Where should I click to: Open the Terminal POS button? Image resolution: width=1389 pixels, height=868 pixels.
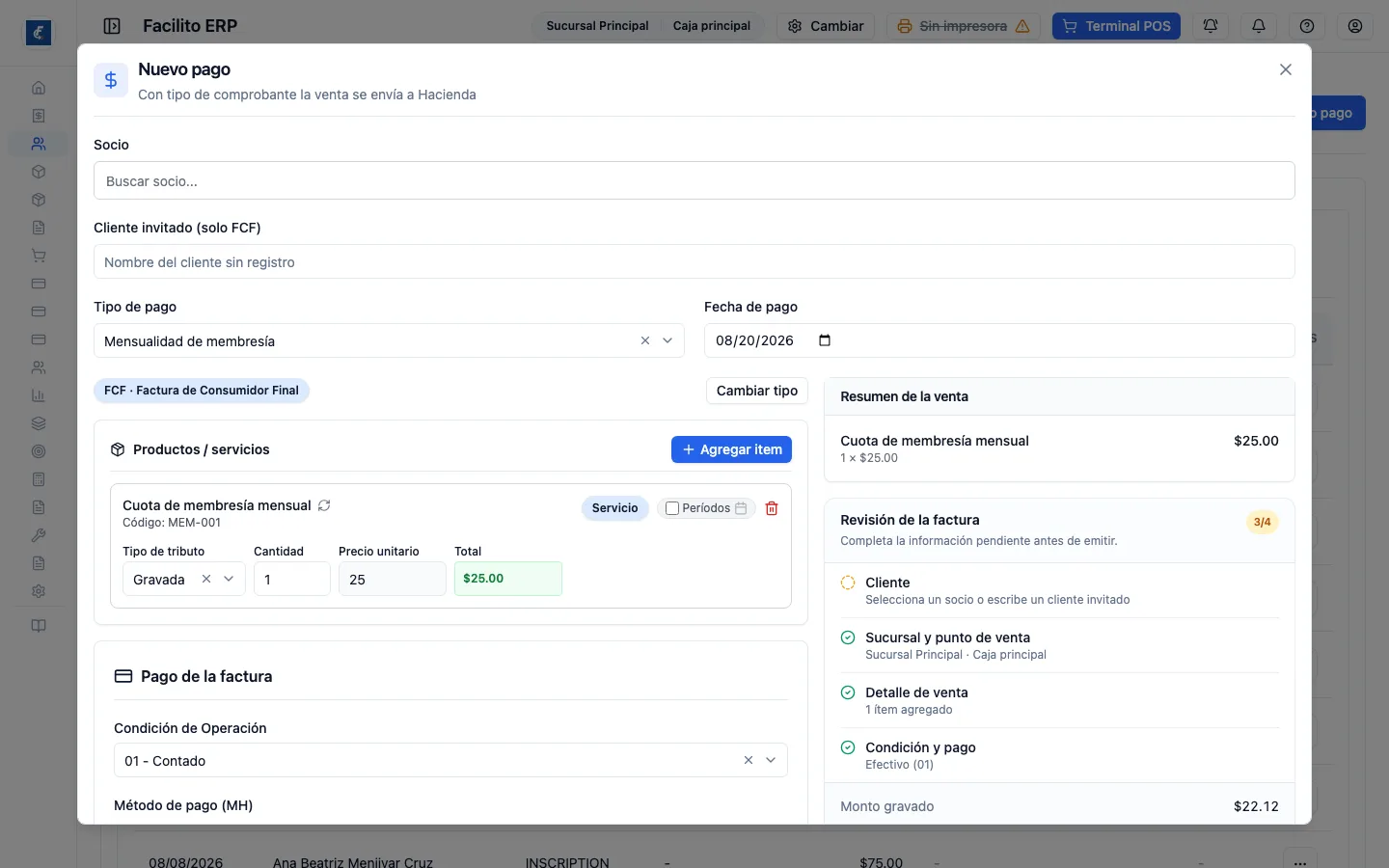[1116, 26]
